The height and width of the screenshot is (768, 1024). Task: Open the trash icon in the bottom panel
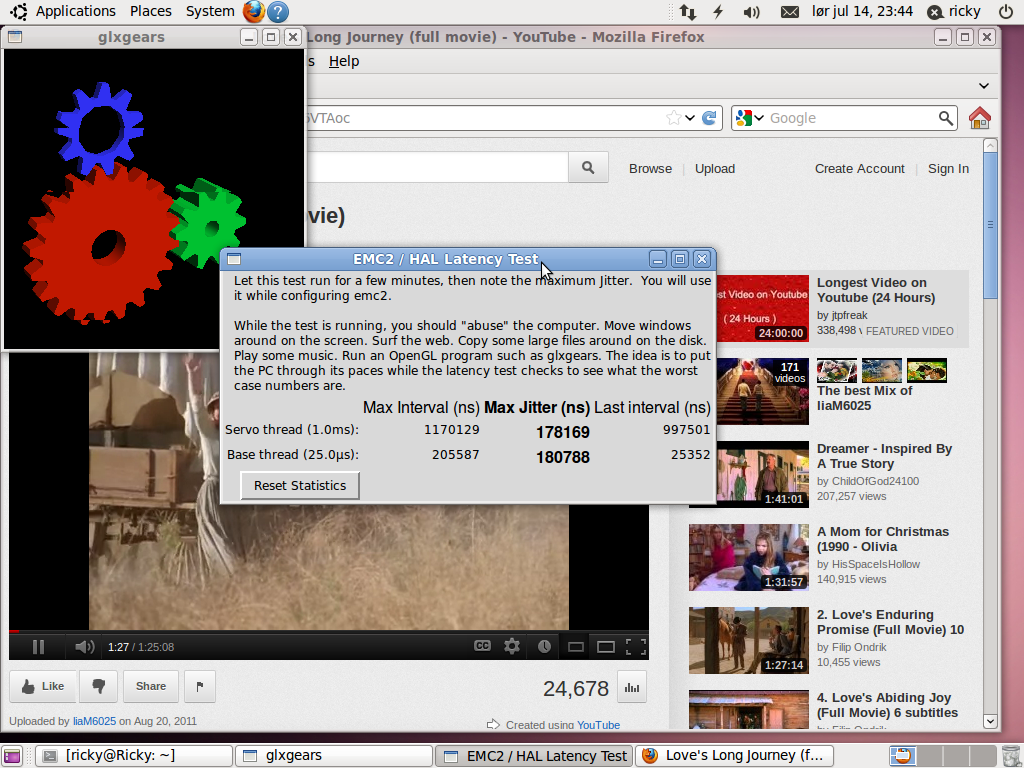(1010, 755)
